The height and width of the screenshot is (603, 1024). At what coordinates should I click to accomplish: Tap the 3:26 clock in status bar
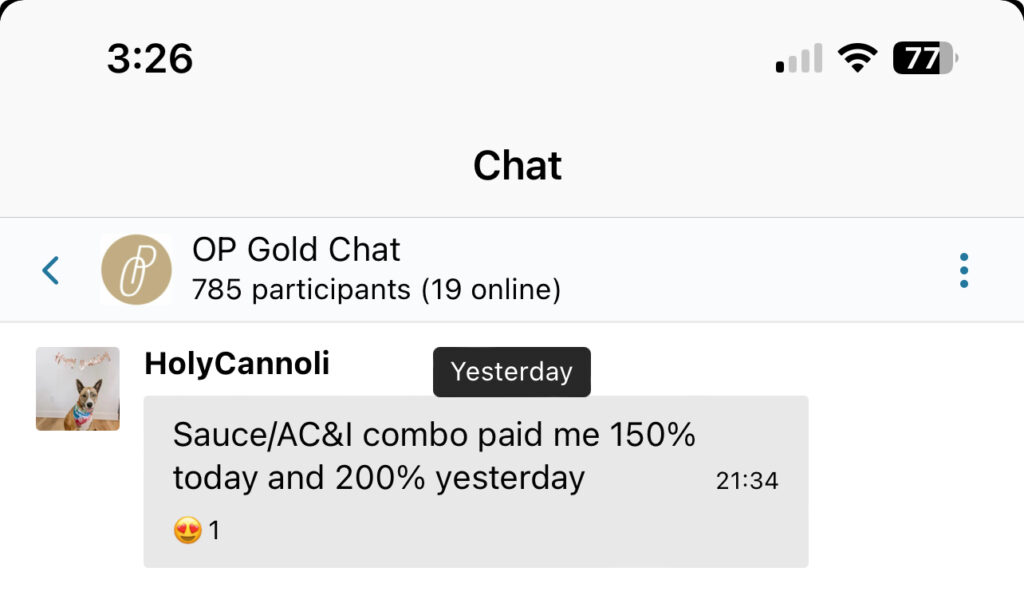(x=150, y=59)
